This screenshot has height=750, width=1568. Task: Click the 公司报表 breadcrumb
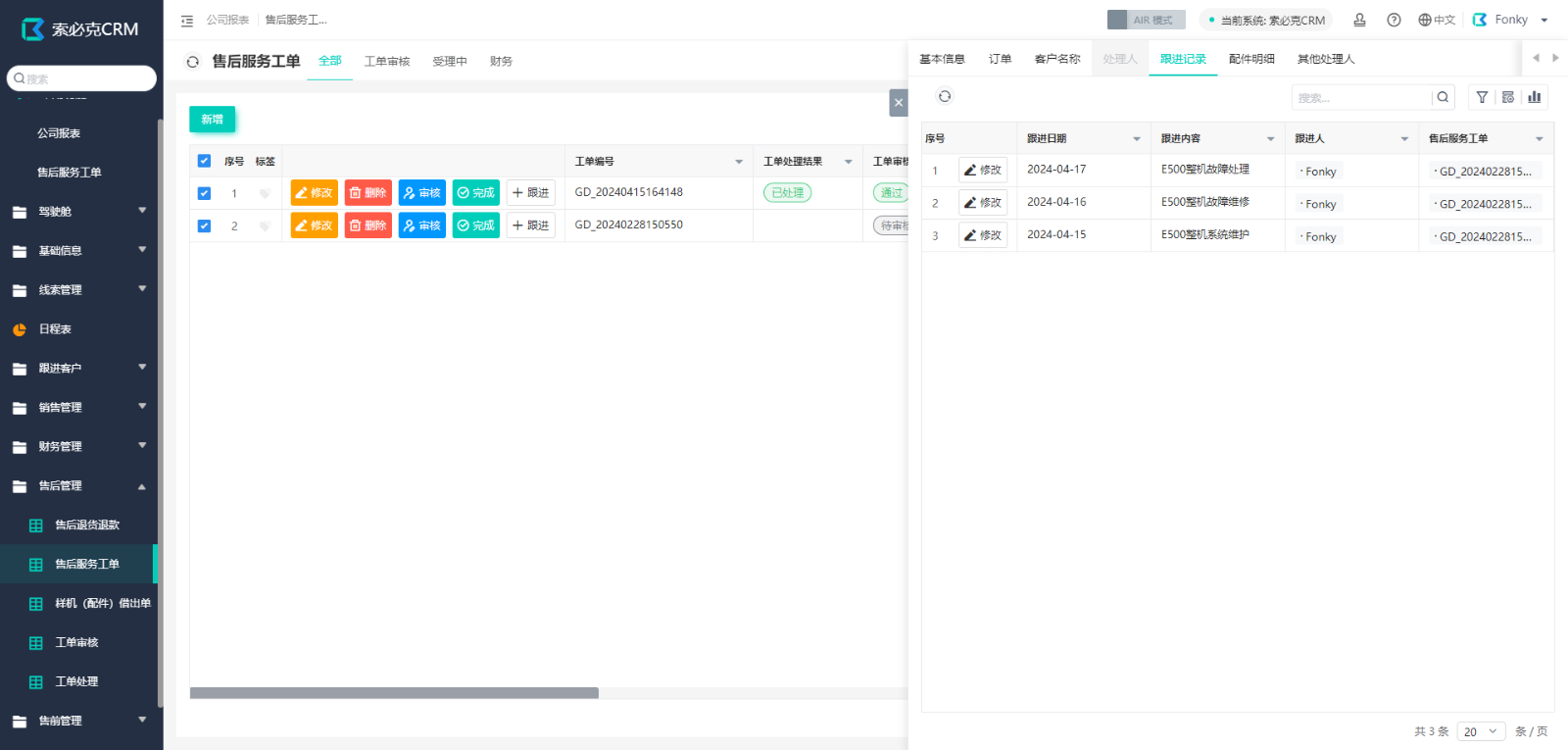tap(227, 20)
